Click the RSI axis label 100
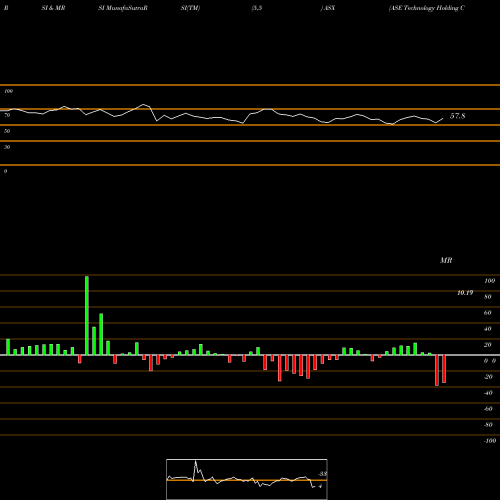Image resolution: width=500 pixels, height=500 pixels. [8, 91]
